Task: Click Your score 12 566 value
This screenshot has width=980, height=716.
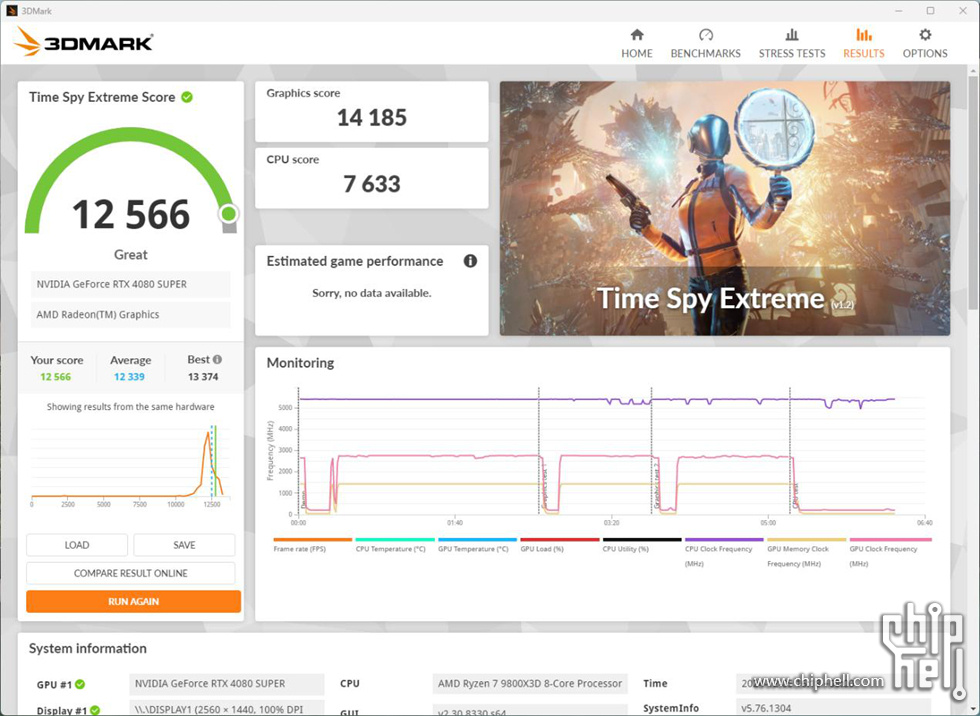Action: (x=56, y=377)
